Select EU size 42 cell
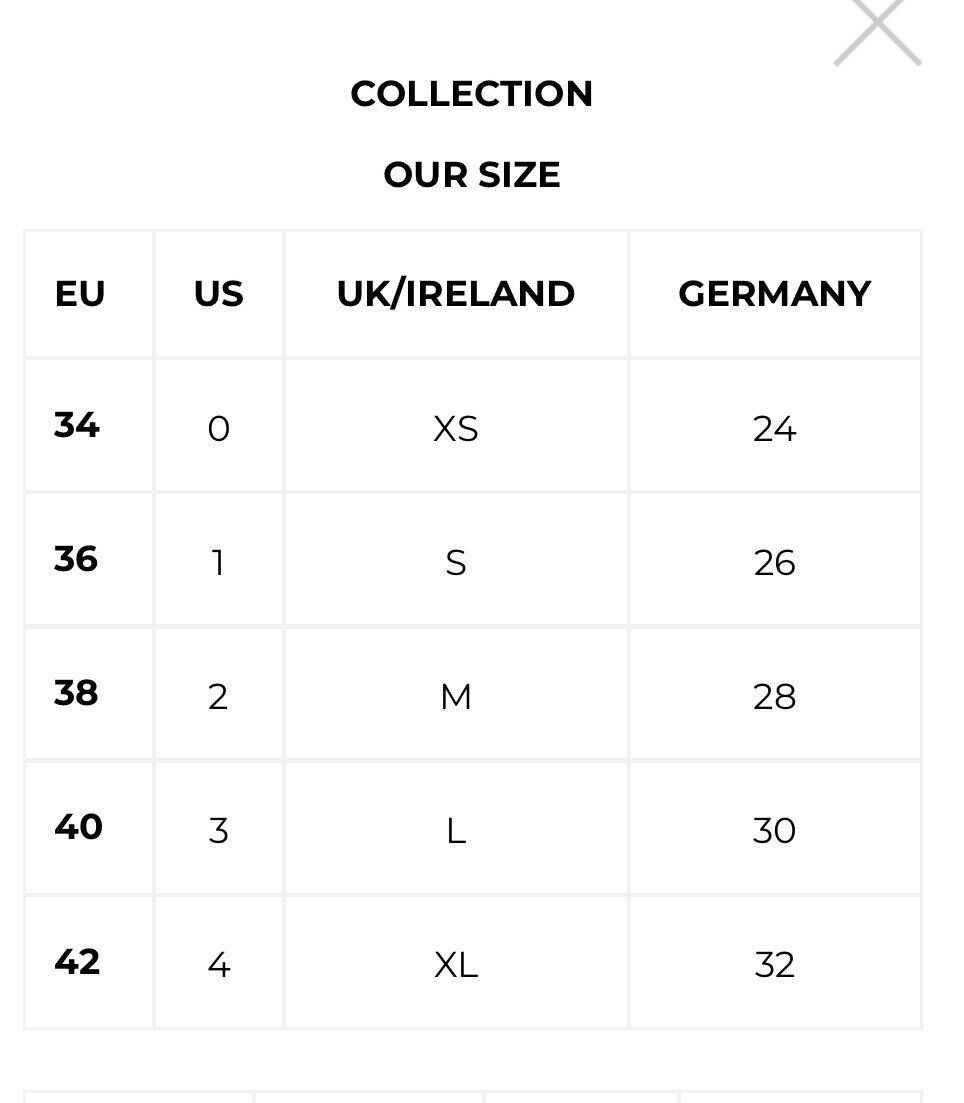964x1103 pixels. pos(89,962)
